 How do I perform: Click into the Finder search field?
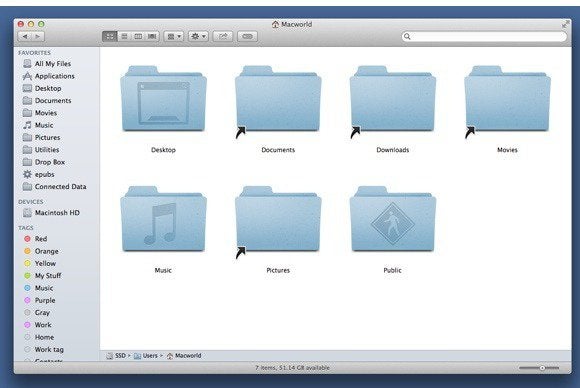click(484, 36)
